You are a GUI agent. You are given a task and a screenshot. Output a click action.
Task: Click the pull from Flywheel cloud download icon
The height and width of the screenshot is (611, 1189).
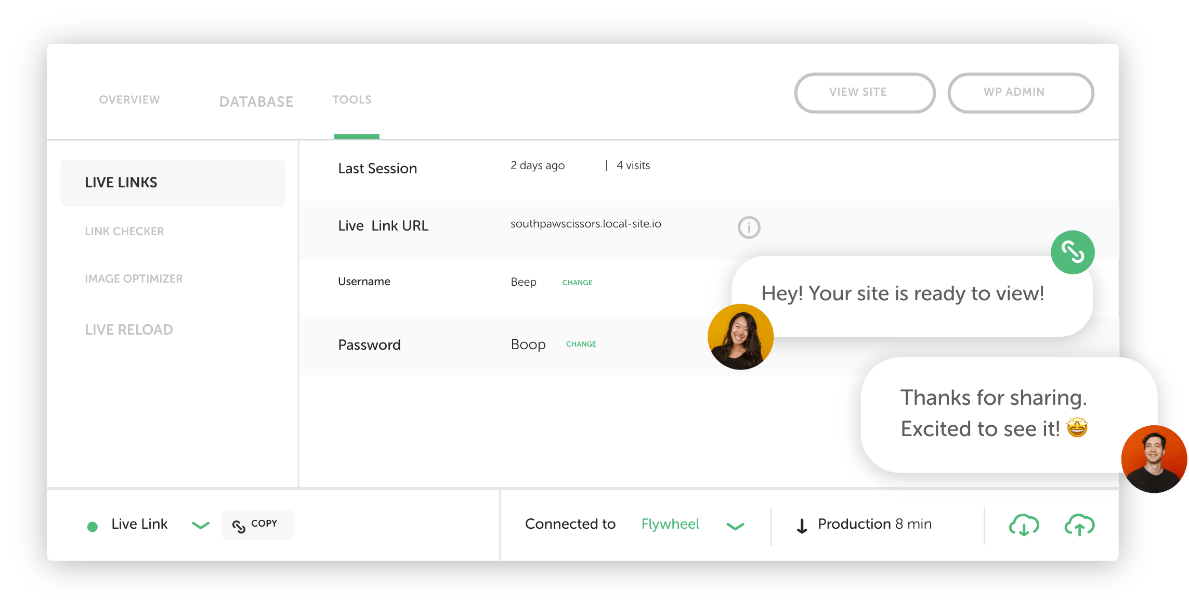1024,525
